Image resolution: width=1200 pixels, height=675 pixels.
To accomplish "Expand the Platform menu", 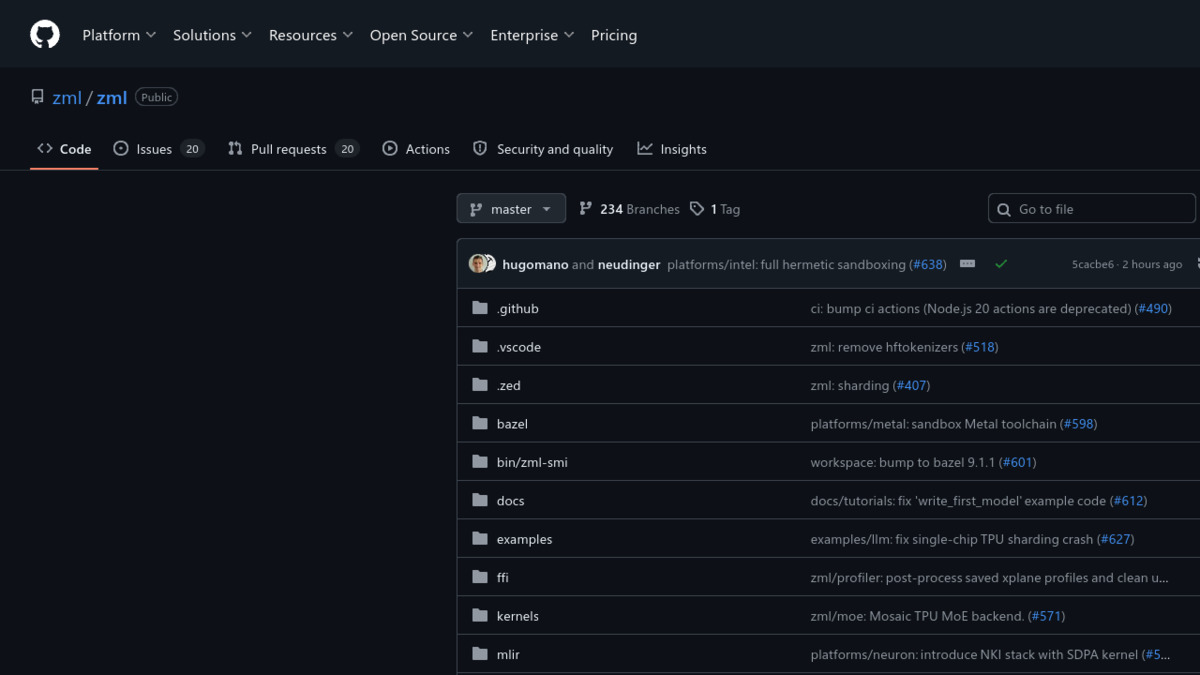I will [119, 35].
